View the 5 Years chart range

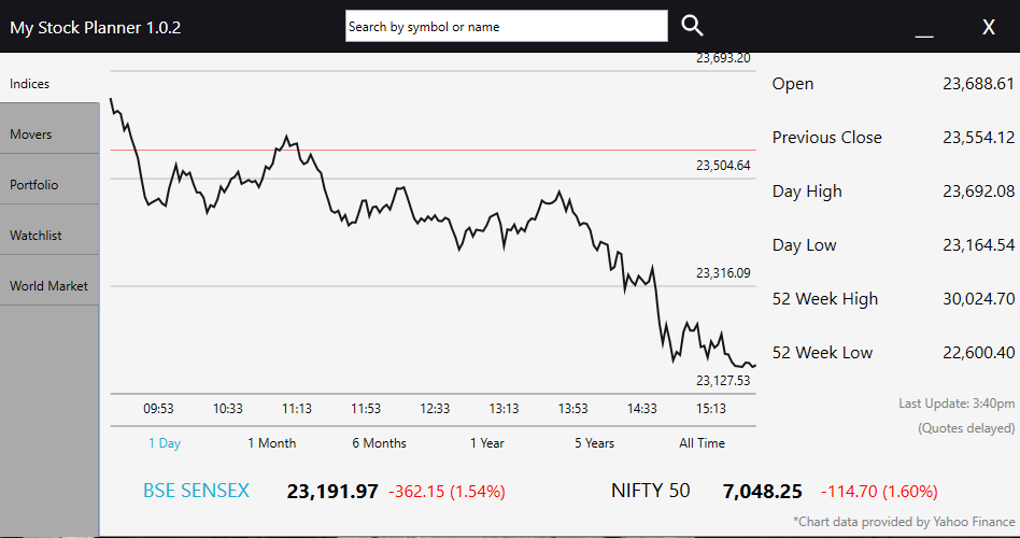point(595,443)
